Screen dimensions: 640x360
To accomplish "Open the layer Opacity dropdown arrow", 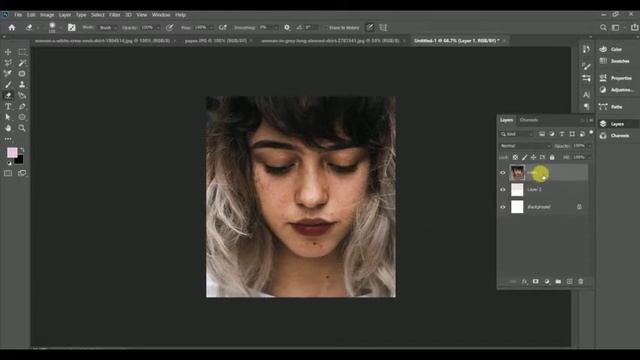I will 589,146.
